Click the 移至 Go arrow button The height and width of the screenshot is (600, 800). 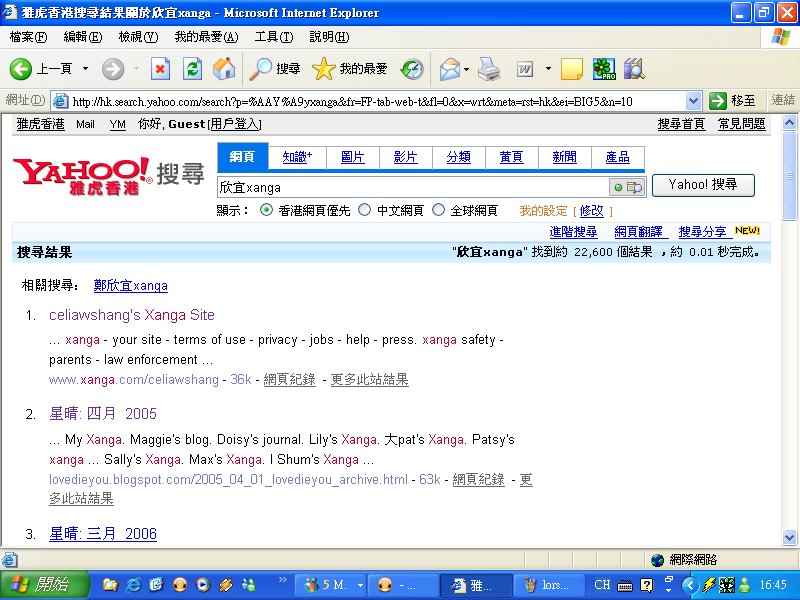(x=733, y=101)
